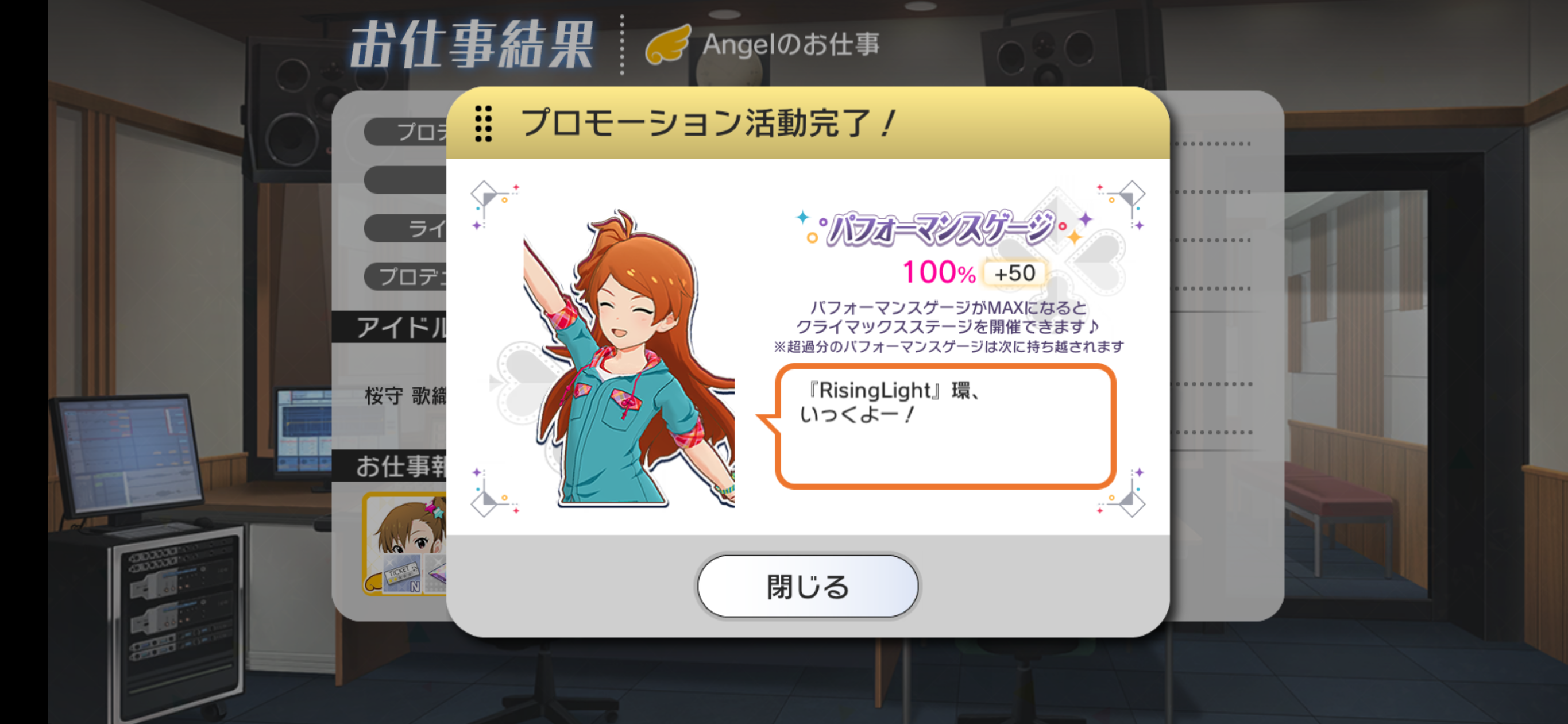Screen dimensions: 1568x724
Task: Tap the パフォーマンスゲージ logo graphic
Action: (941, 228)
